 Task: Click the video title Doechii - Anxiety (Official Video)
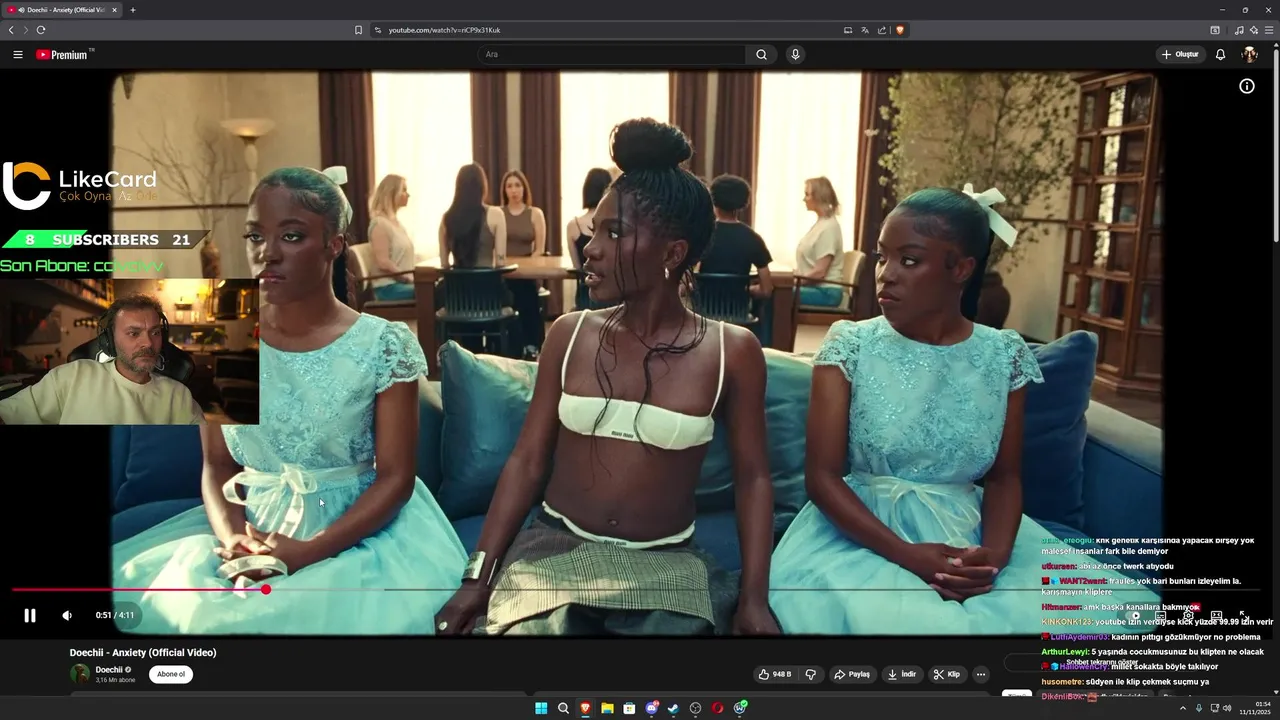143,652
